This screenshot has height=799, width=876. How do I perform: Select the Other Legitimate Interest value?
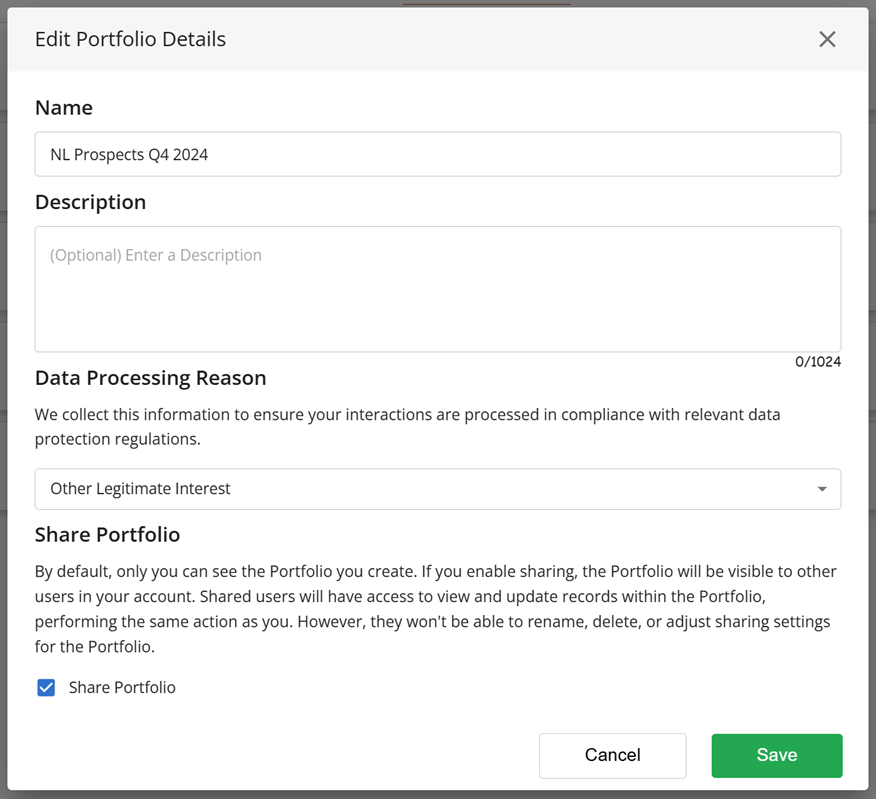[140, 489]
